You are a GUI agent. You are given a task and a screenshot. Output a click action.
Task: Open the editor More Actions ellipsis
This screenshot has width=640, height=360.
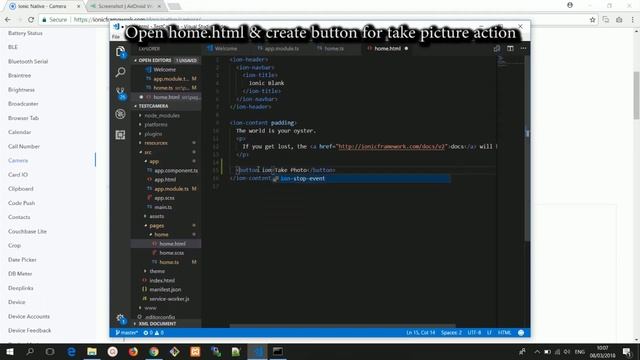pyautogui.click(x=523, y=49)
